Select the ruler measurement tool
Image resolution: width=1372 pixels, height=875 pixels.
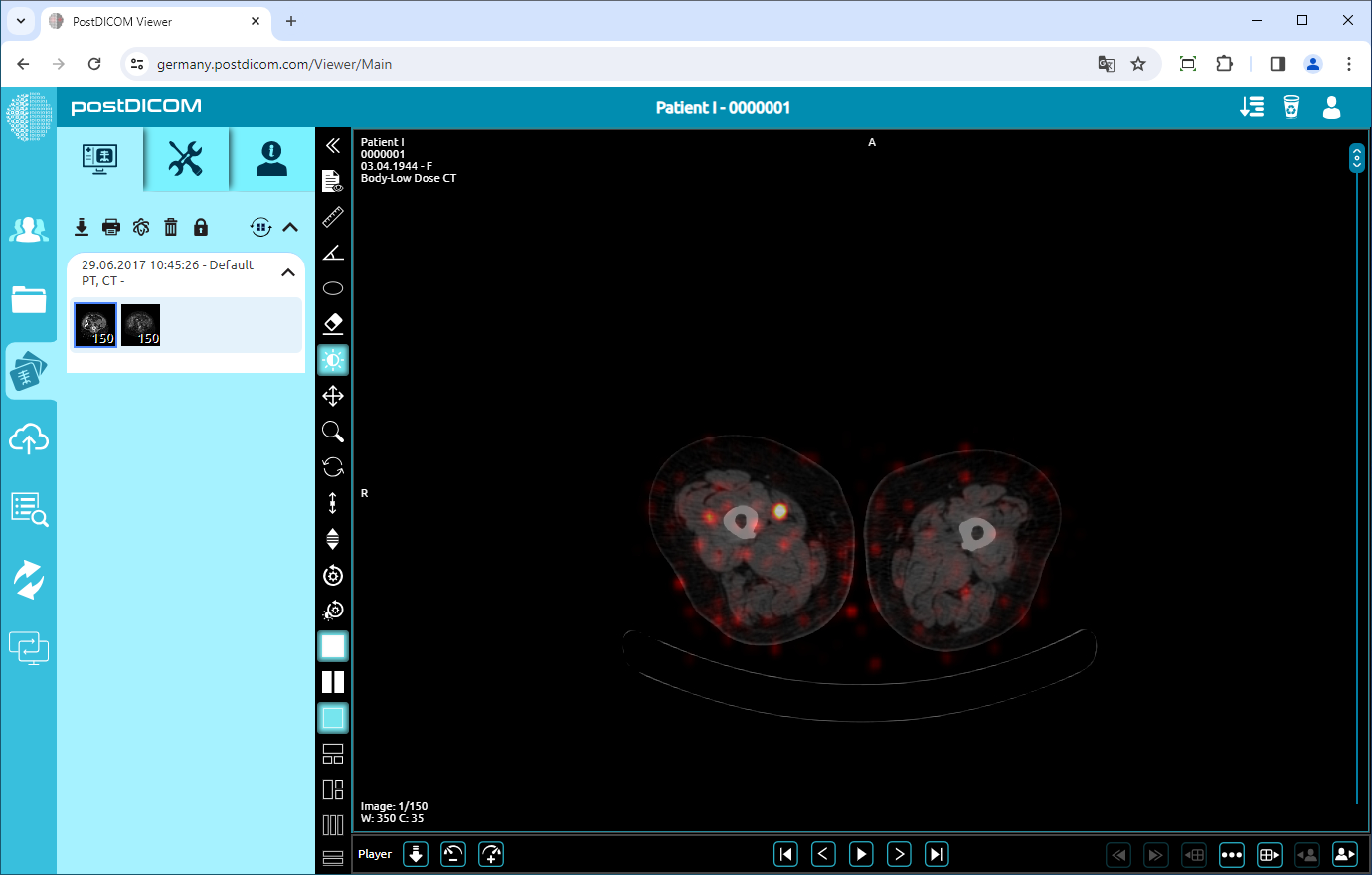(x=333, y=217)
